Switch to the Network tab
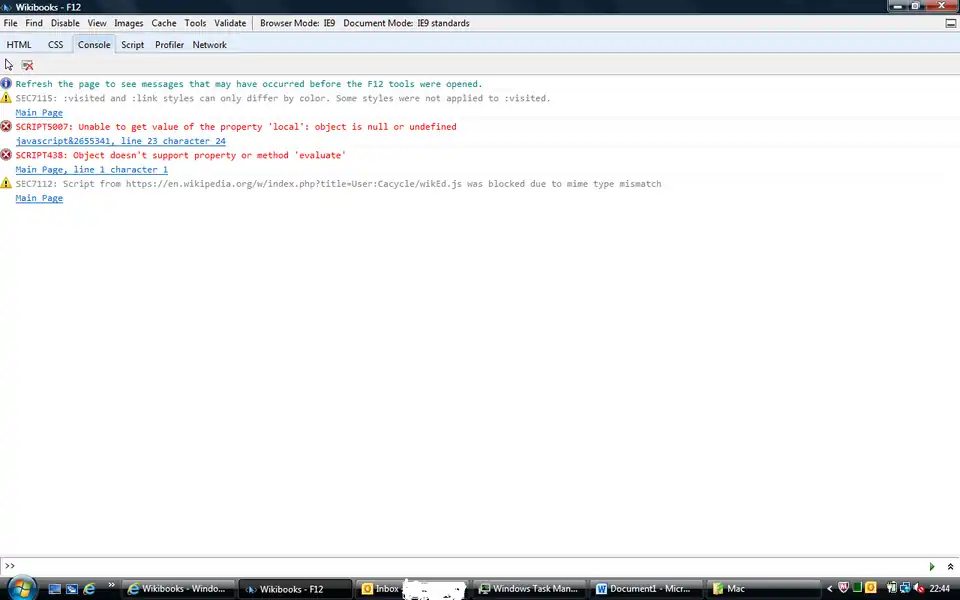 (209, 44)
